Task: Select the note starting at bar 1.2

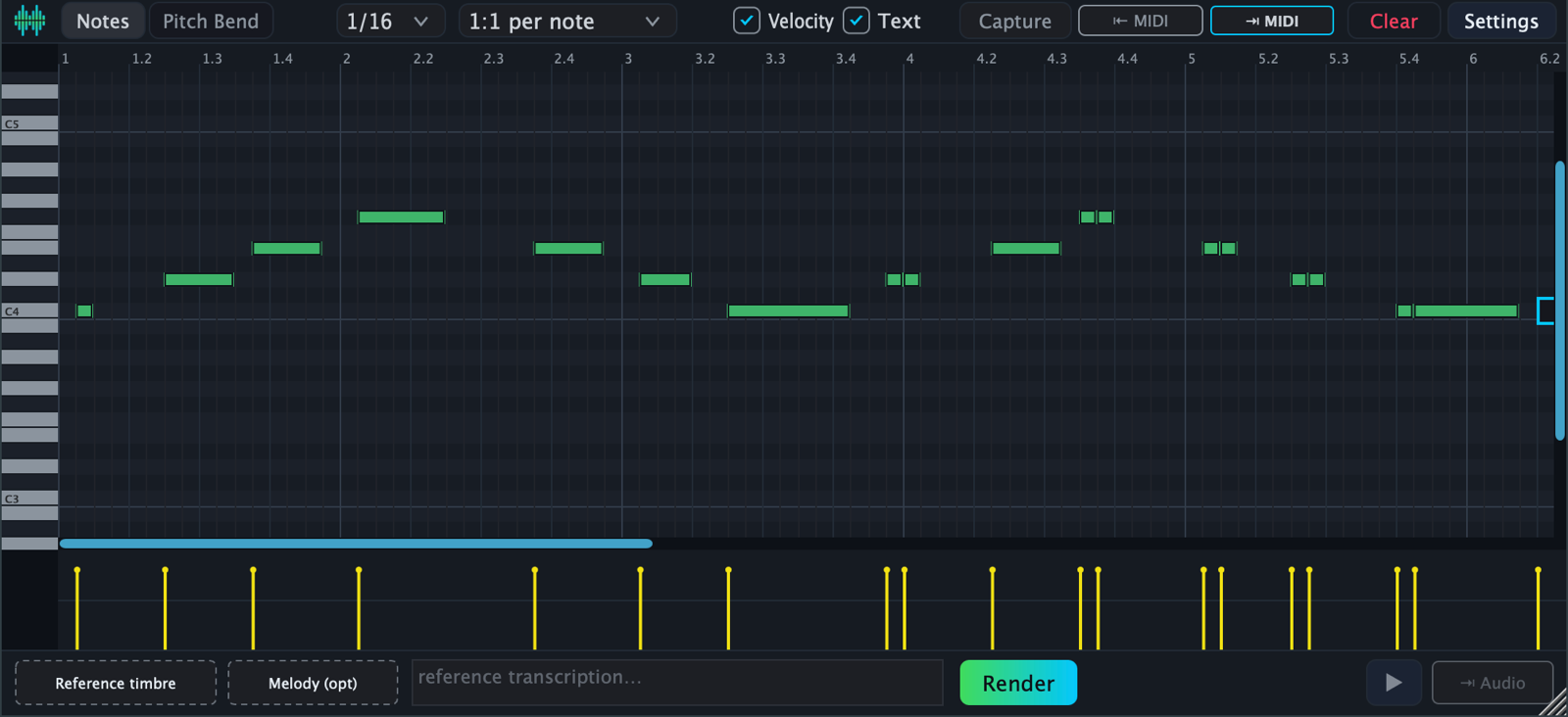Action: pyautogui.click(x=199, y=279)
